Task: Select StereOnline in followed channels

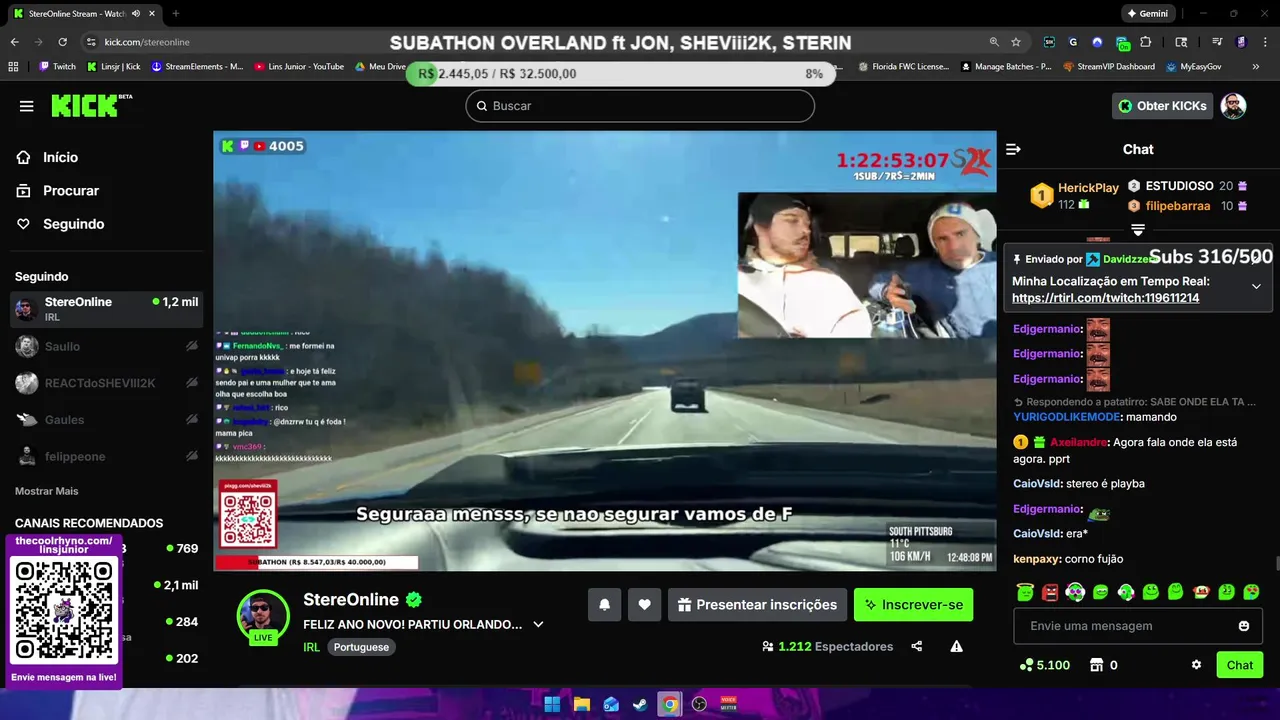Action: tap(106, 309)
